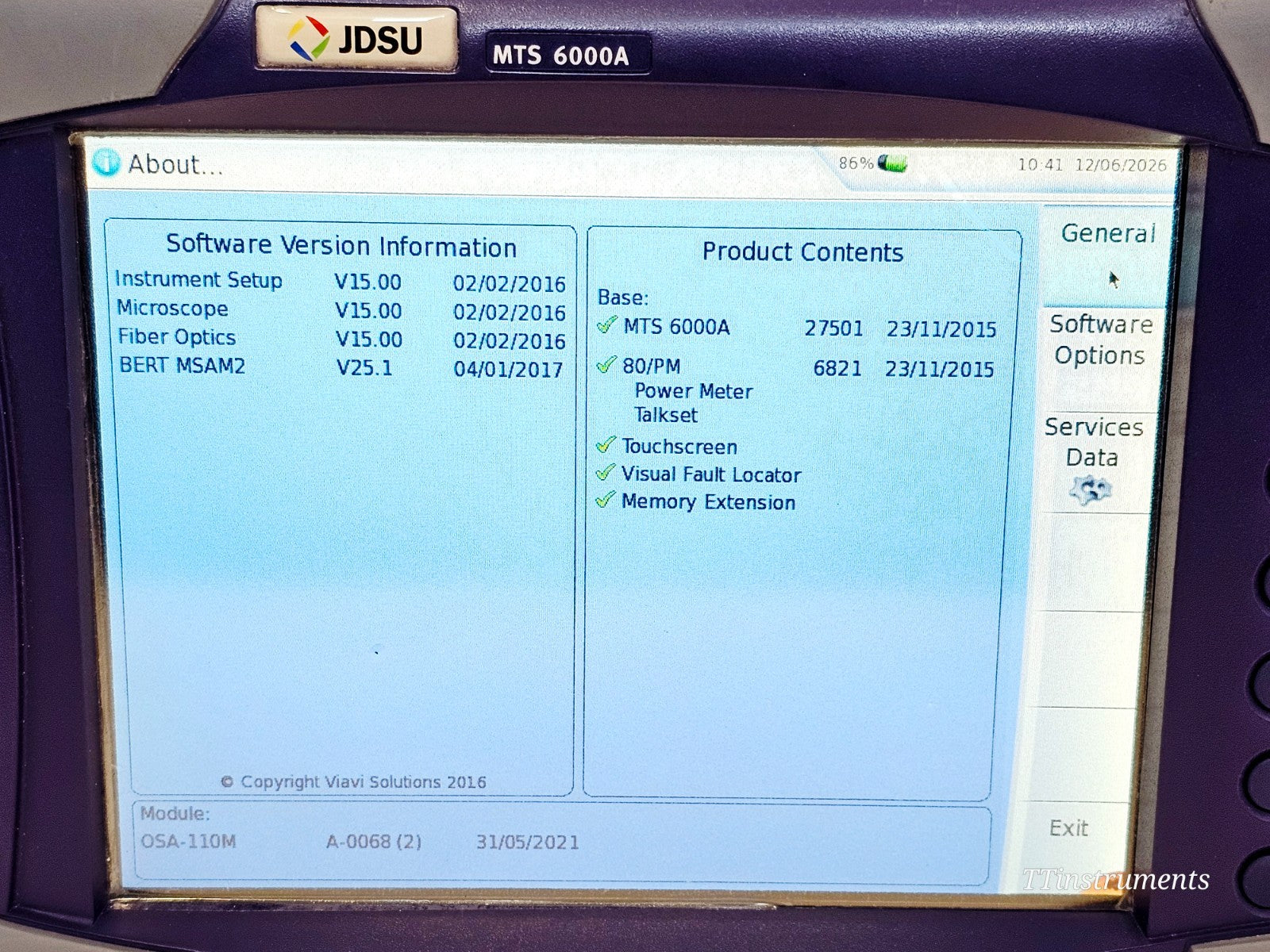Click the A-0068 (2) module serial
The image size is (1270, 952).
click(x=374, y=842)
